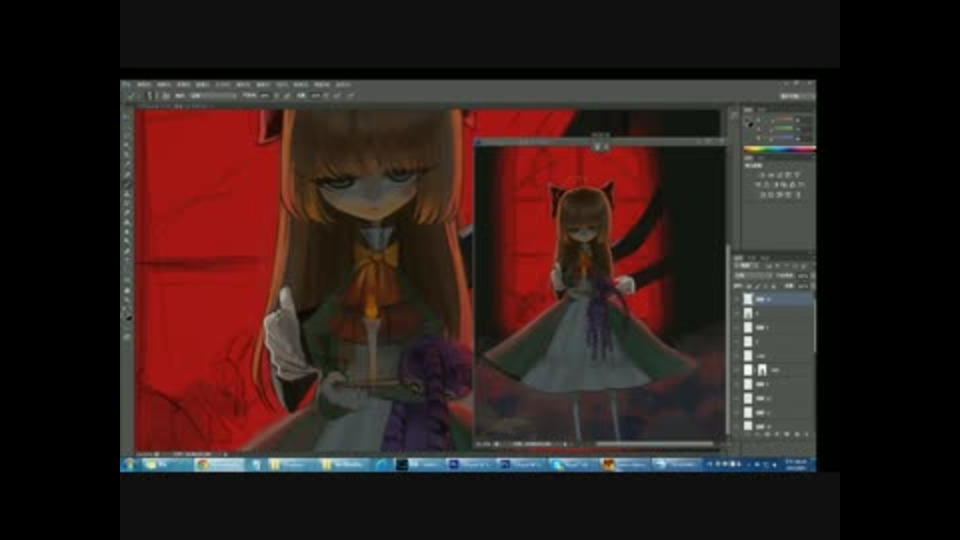Hide the layer that has a mask thumbnail
Viewport: 960px width, 540px height.
(x=737, y=370)
